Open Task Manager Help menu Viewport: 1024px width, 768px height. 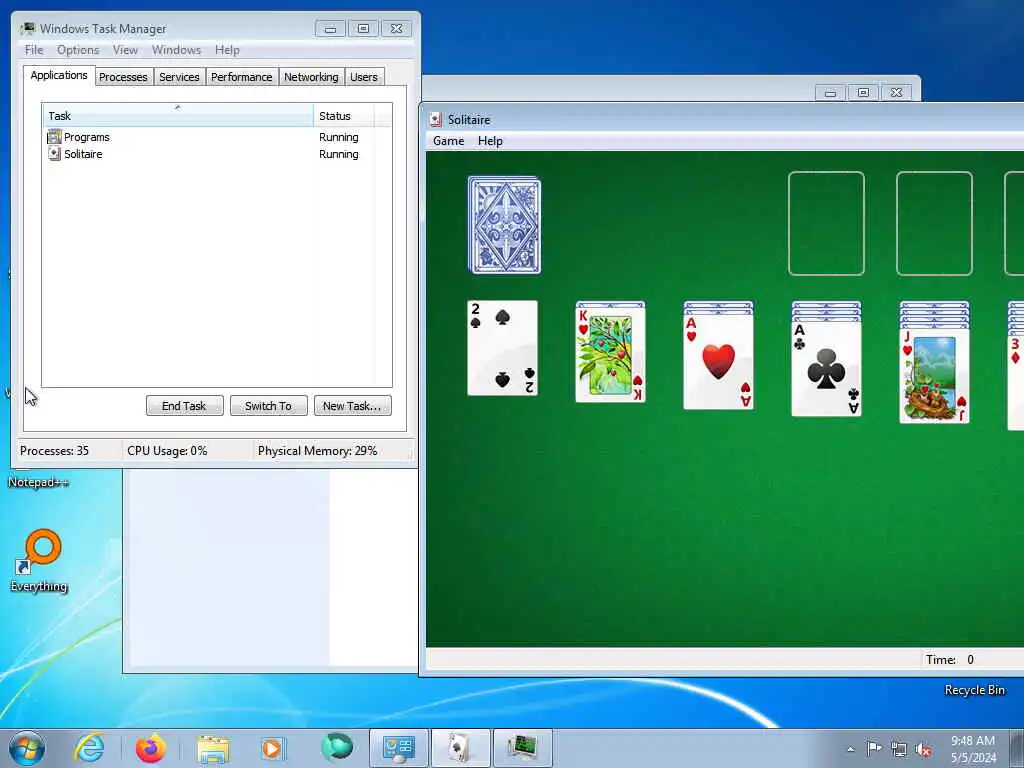(x=227, y=50)
